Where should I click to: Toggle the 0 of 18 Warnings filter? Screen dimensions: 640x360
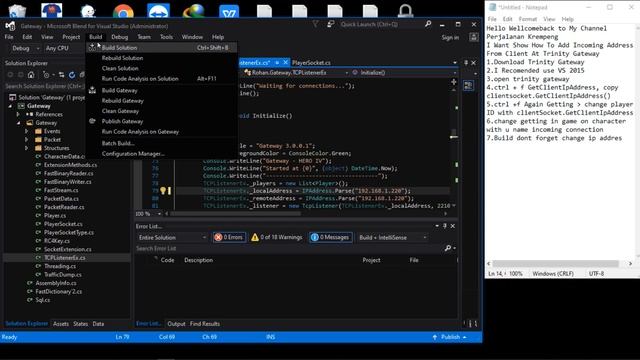point(277,237)
